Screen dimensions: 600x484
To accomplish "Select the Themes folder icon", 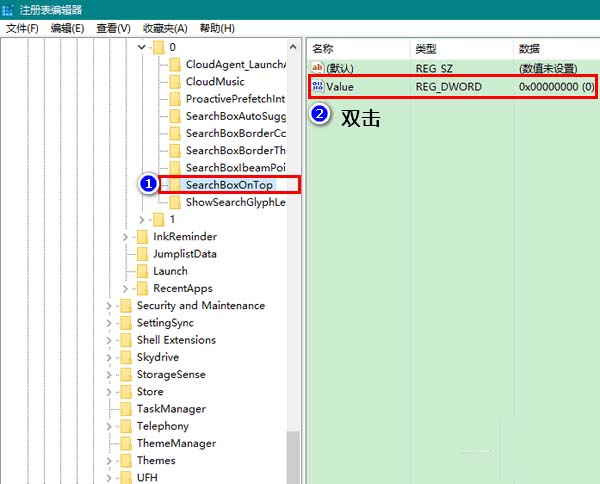I will click(x=125, y=461).
